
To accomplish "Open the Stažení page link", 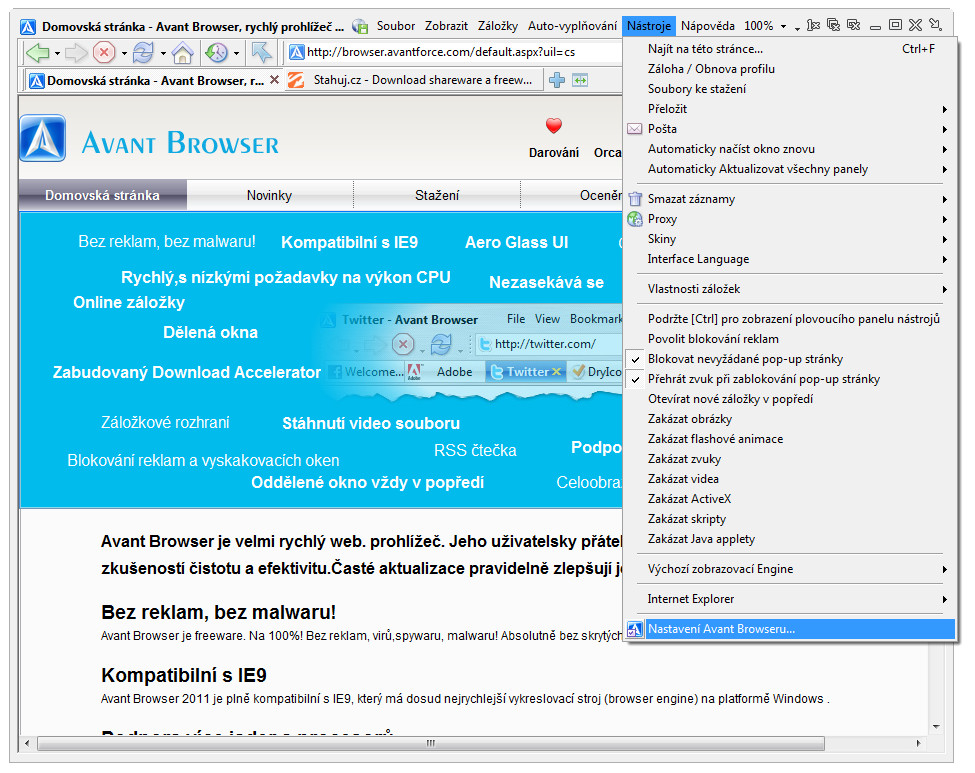I will 437,195.
